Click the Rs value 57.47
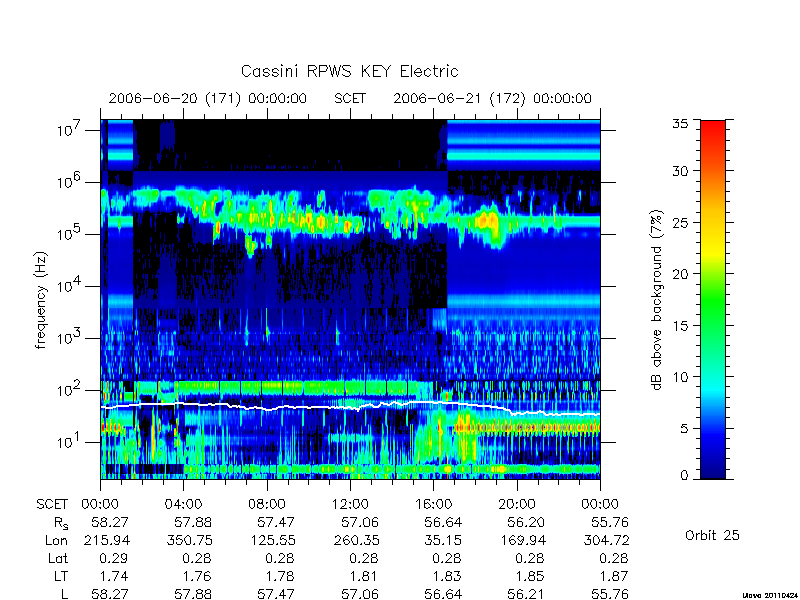 tap(276, 522)
